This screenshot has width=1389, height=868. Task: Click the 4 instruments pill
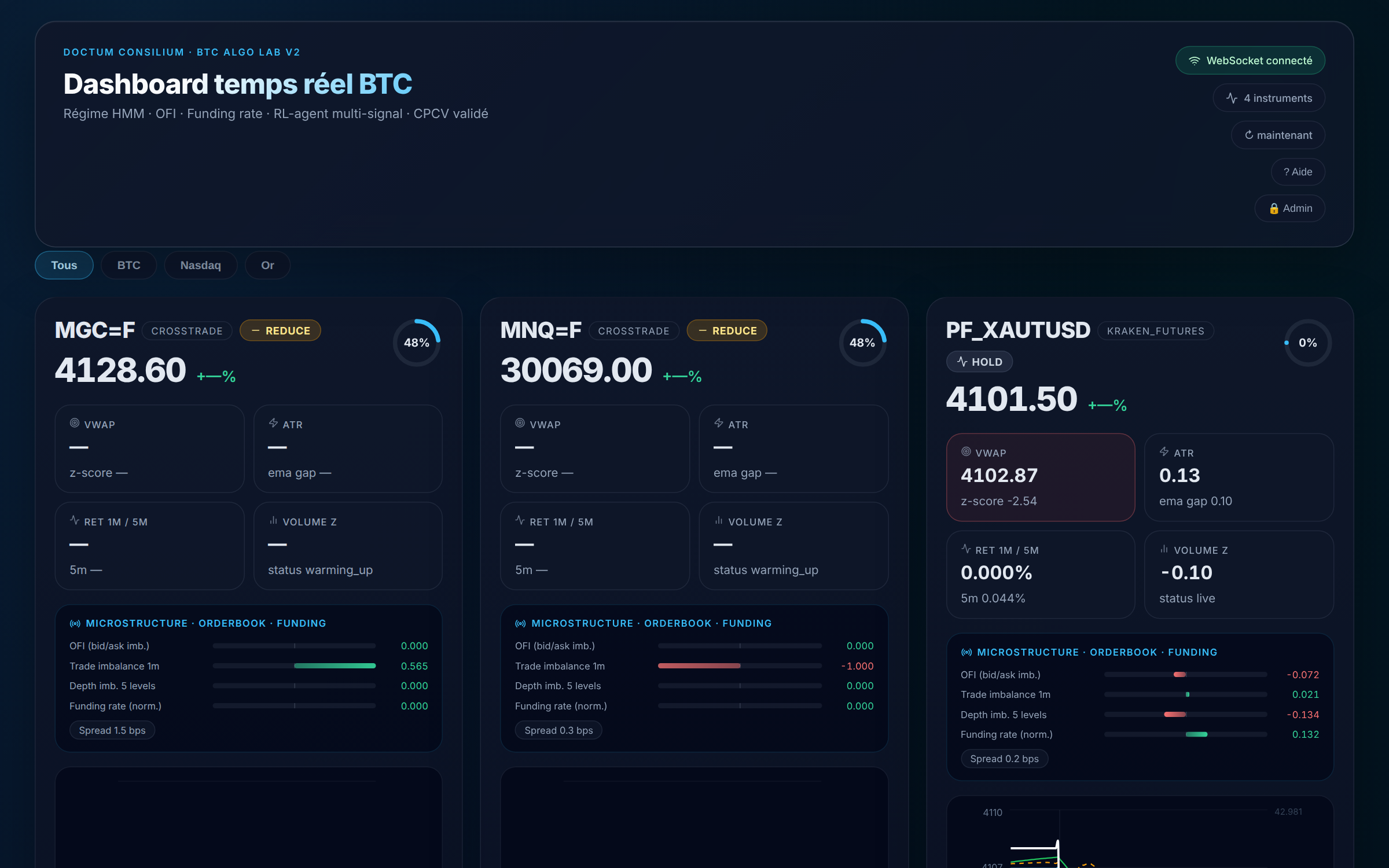[1269, 98]
